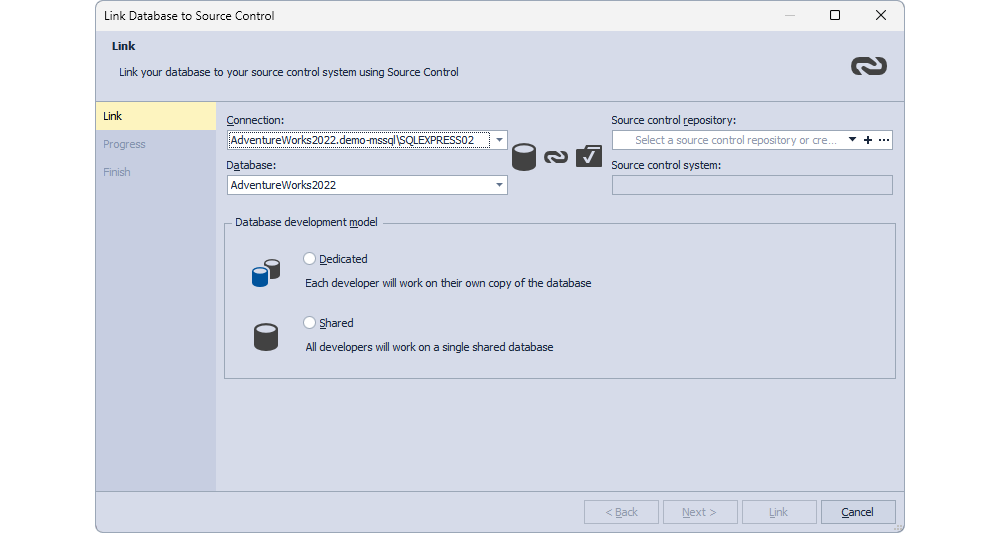
Task: Click the plus icon to add repository
Action: (x=867, y=140)
